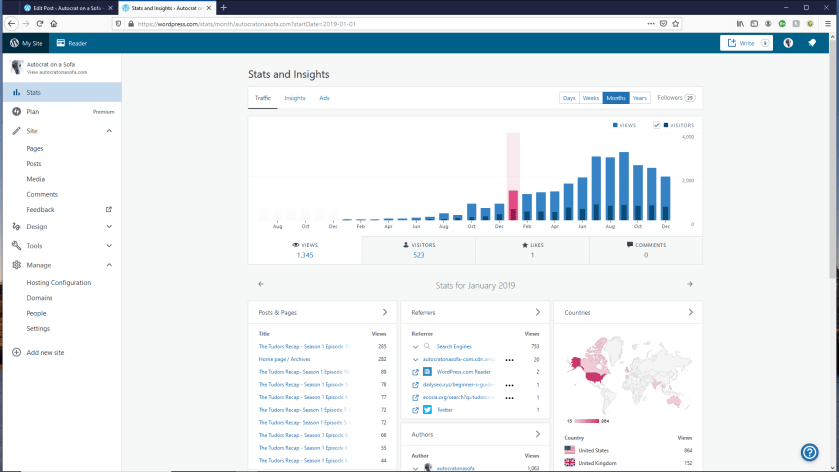Go to next month with right arrow
Viewport: 839px width, 472px height.
tap(689, 284)
